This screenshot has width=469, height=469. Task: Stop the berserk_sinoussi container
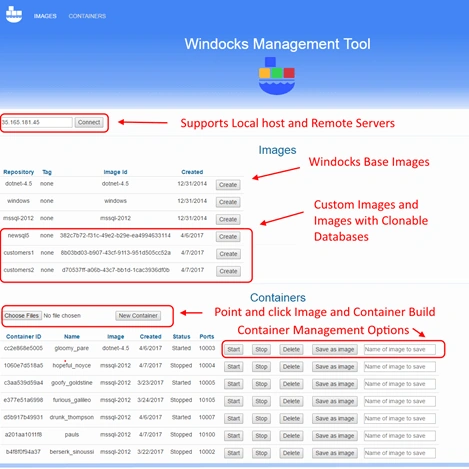click(x=261, y=453)
